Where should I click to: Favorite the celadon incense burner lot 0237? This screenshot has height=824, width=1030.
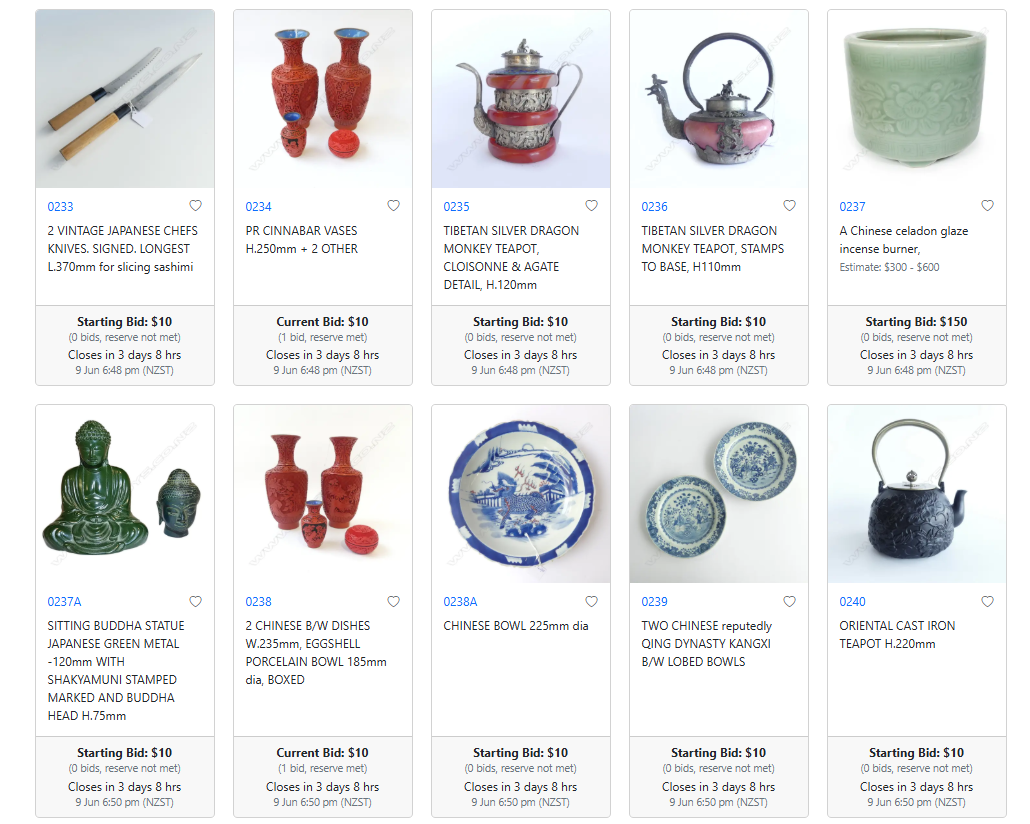pyautogui.click(x=987, y=206)
